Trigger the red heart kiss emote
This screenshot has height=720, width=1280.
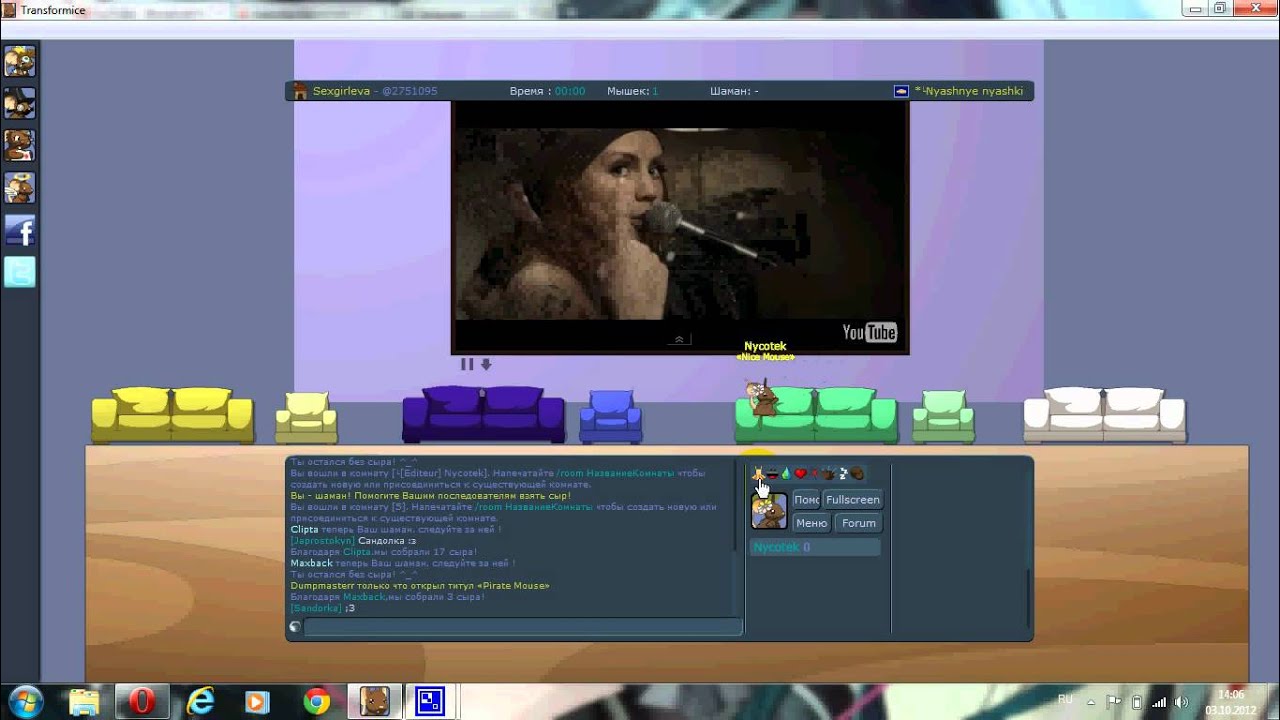(800, 473)
